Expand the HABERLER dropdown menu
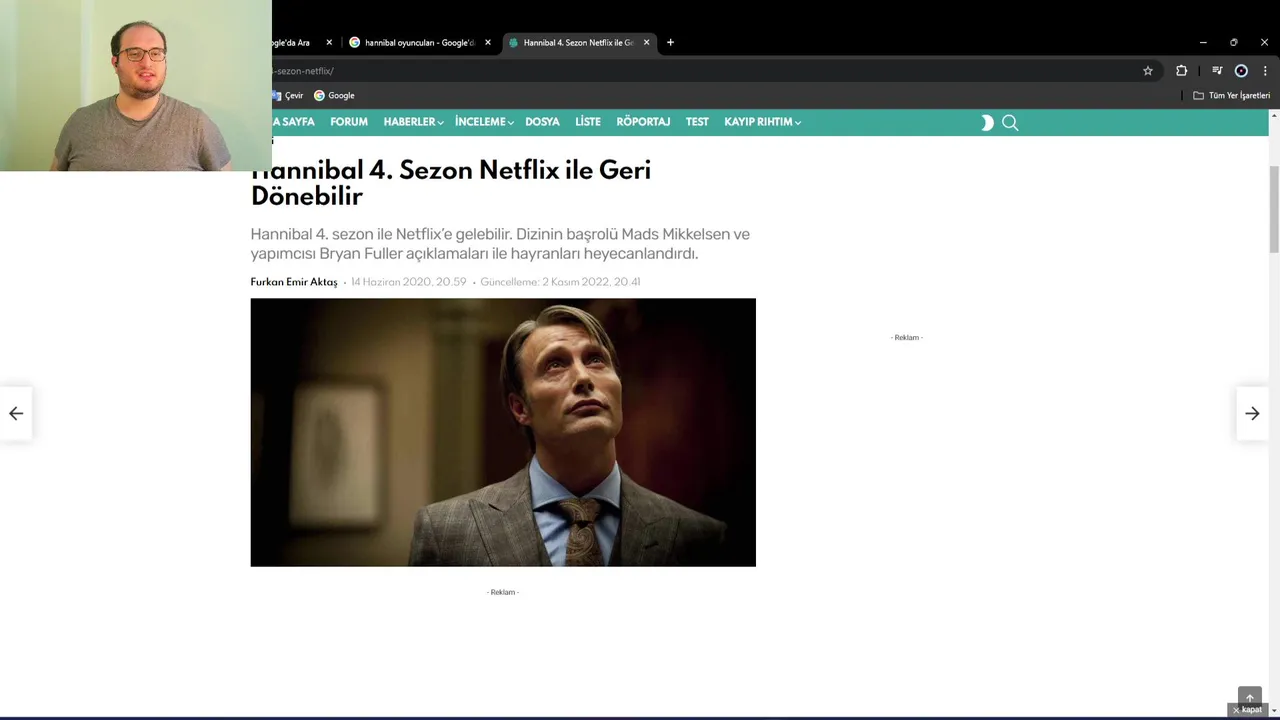The image size is (1280, 720). click(413, 122)
